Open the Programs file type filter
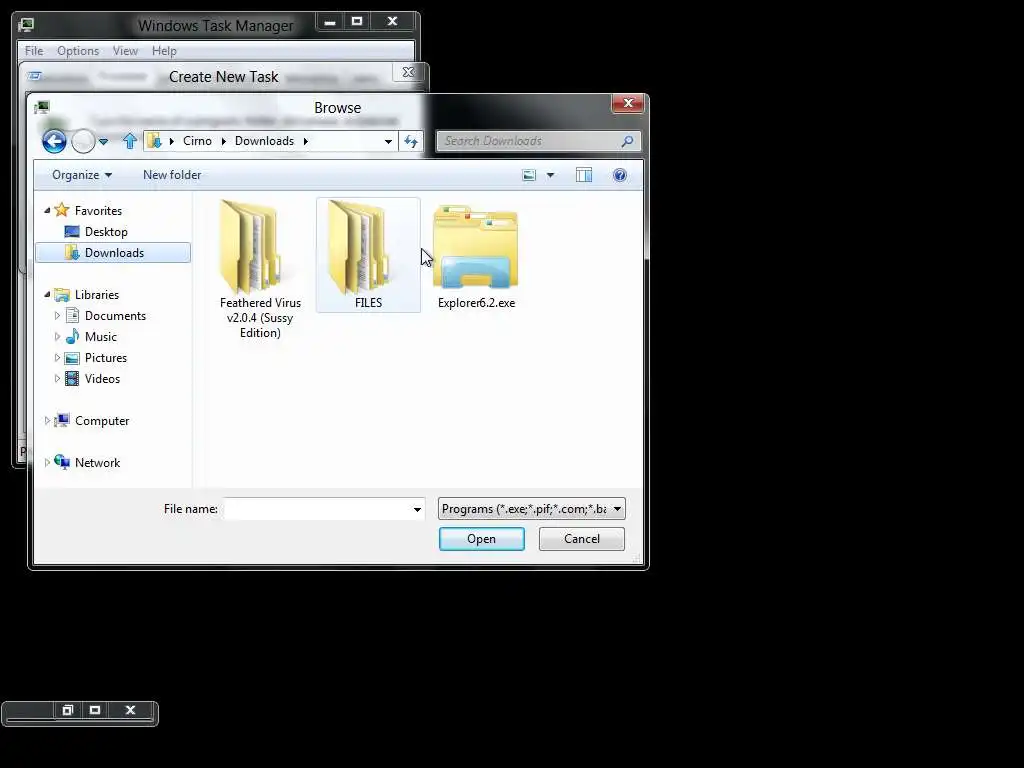 [x=532, y=509]
